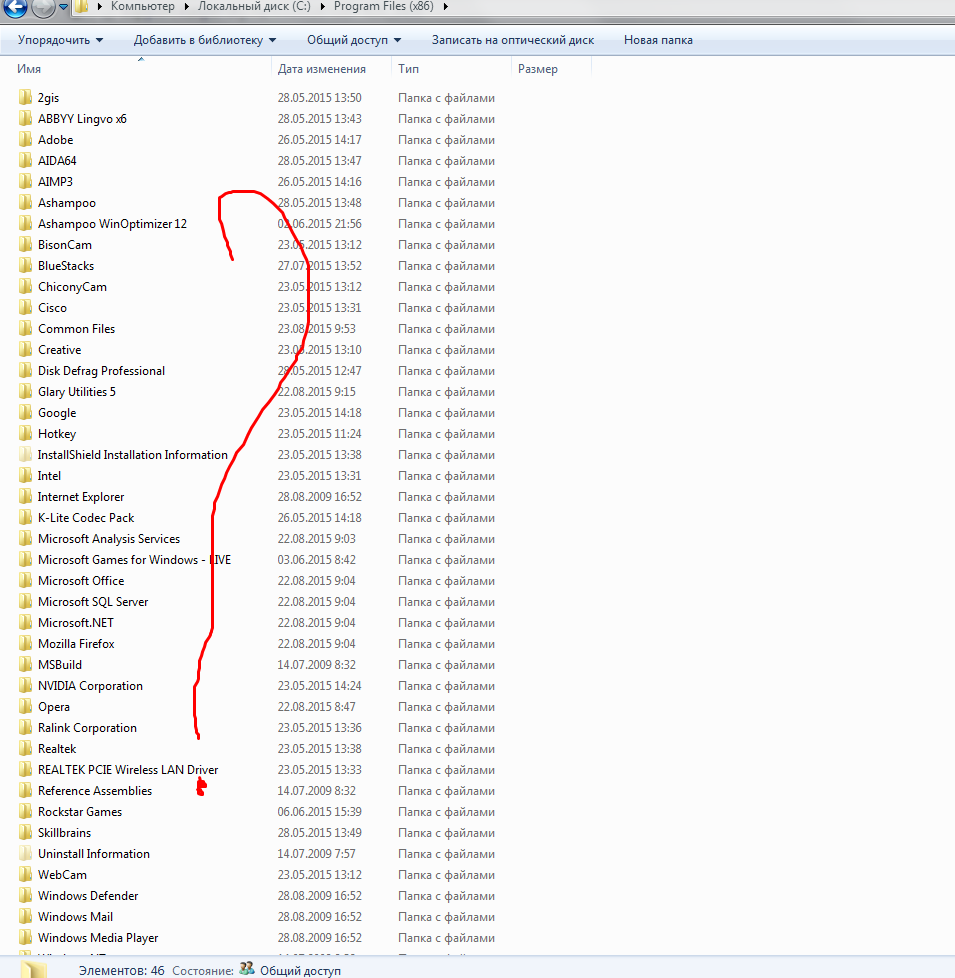The height and width of the screenshot is (978, 955).
Task: Select Microsoft Games for Windows - LIVE
Action: [134, 559]
